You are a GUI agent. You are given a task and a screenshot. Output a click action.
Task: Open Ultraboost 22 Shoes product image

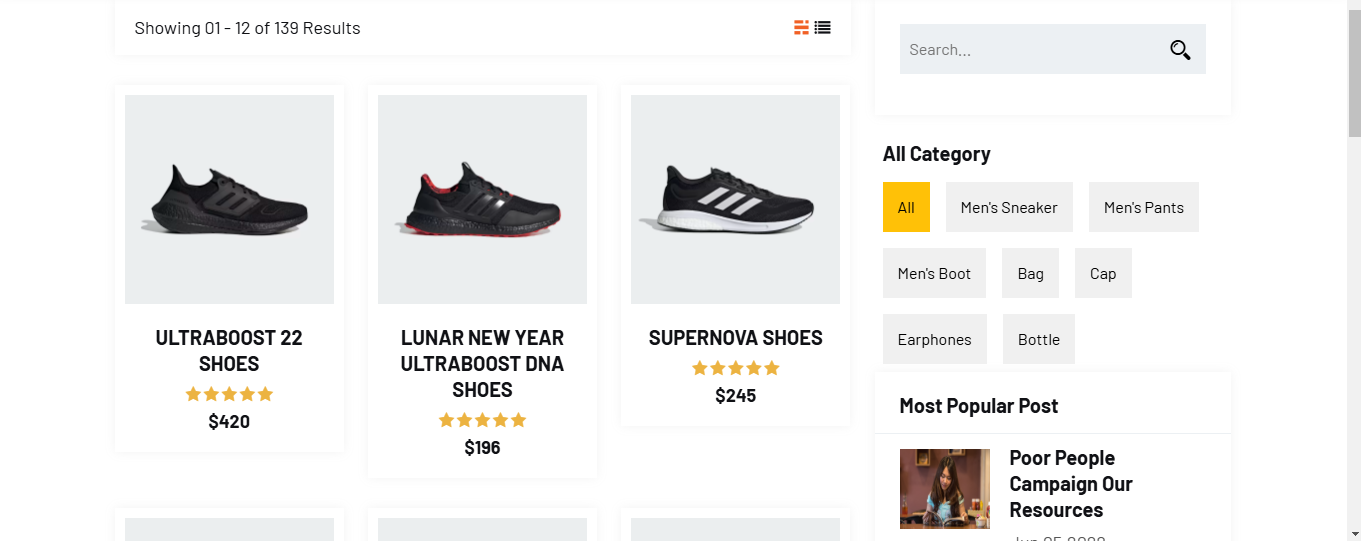coord(229,199)
